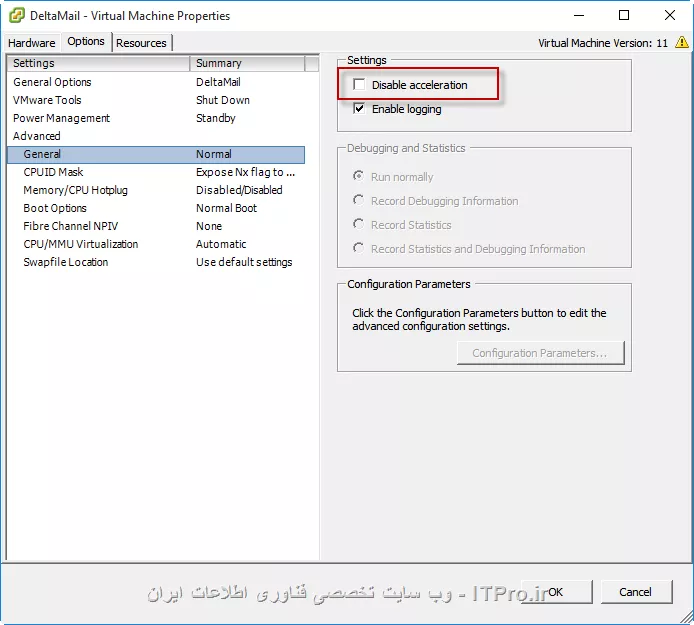Check the Disable acceleration checkbox
Image resolution: width=694 pixels, height=625 pixels.
[359, 84]
